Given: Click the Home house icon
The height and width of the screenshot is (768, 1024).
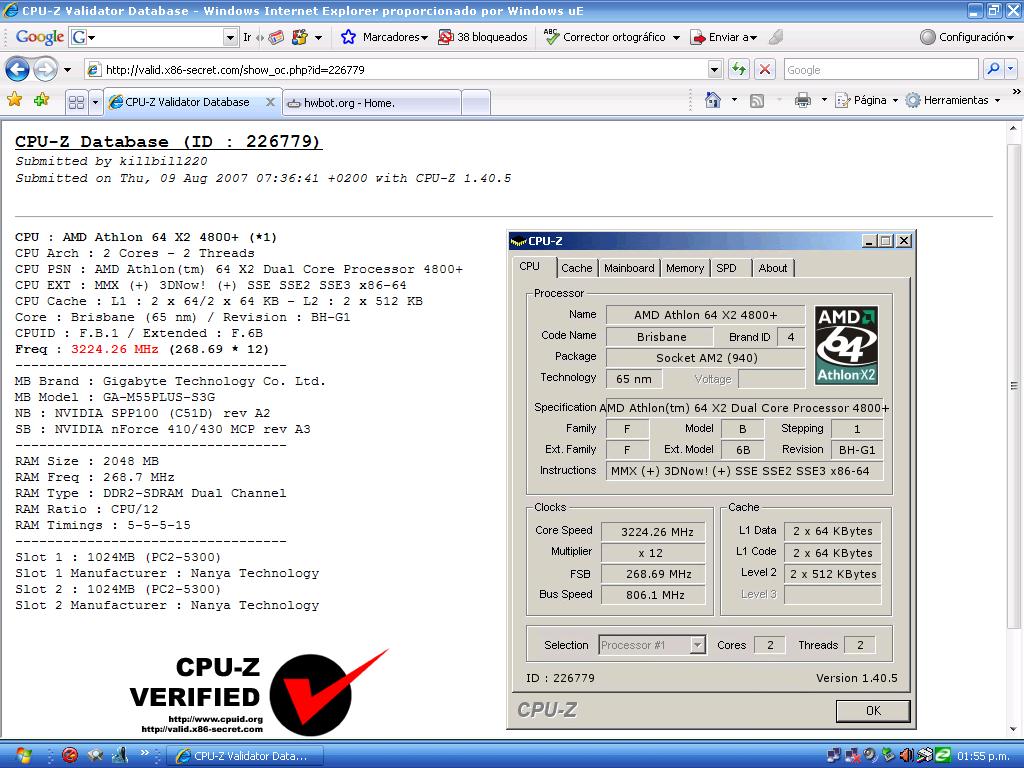Looking at the screenshot, I should [x=712, y=100].
